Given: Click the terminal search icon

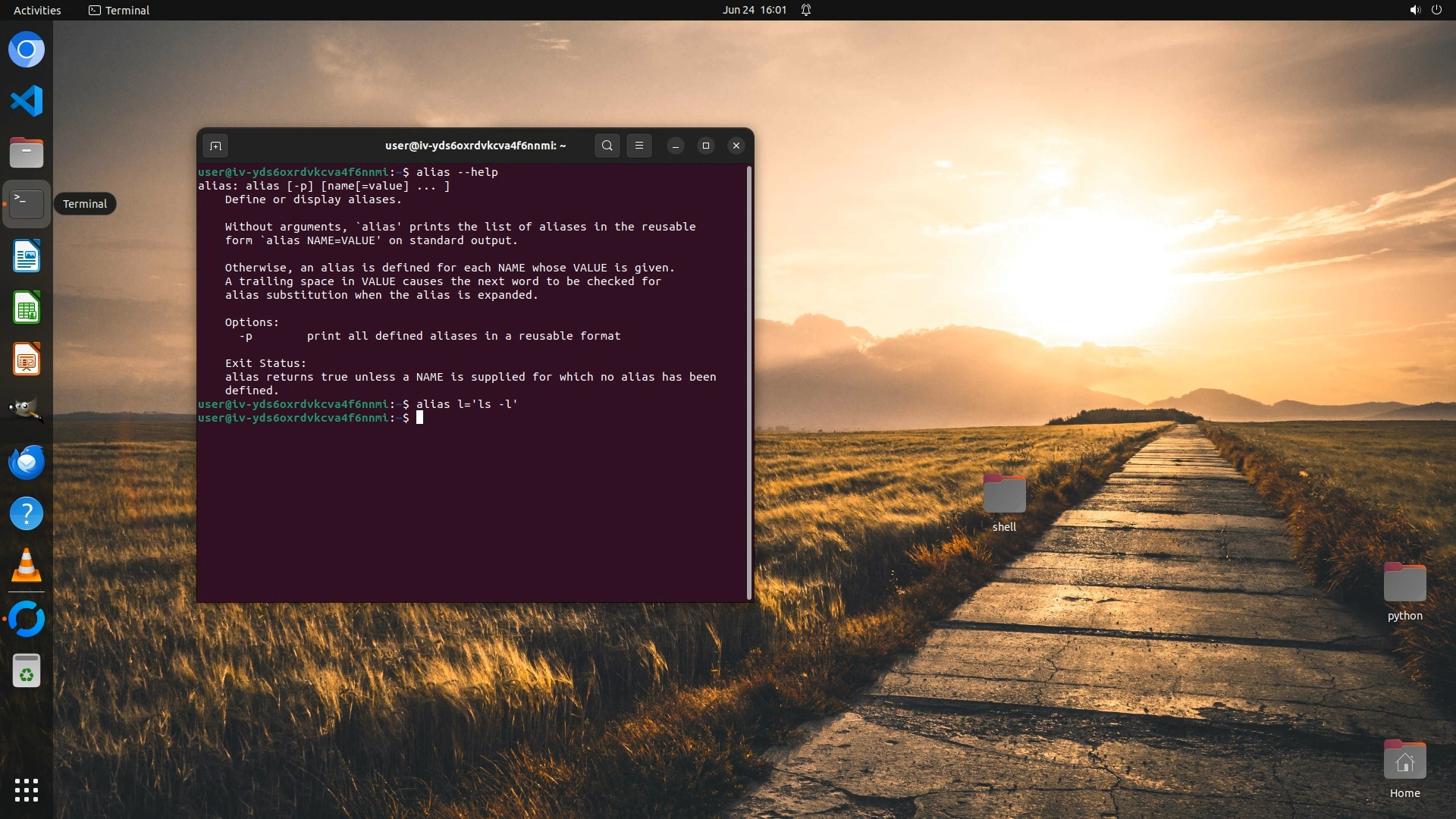Looking at the screenshot, I should point(607,146).
